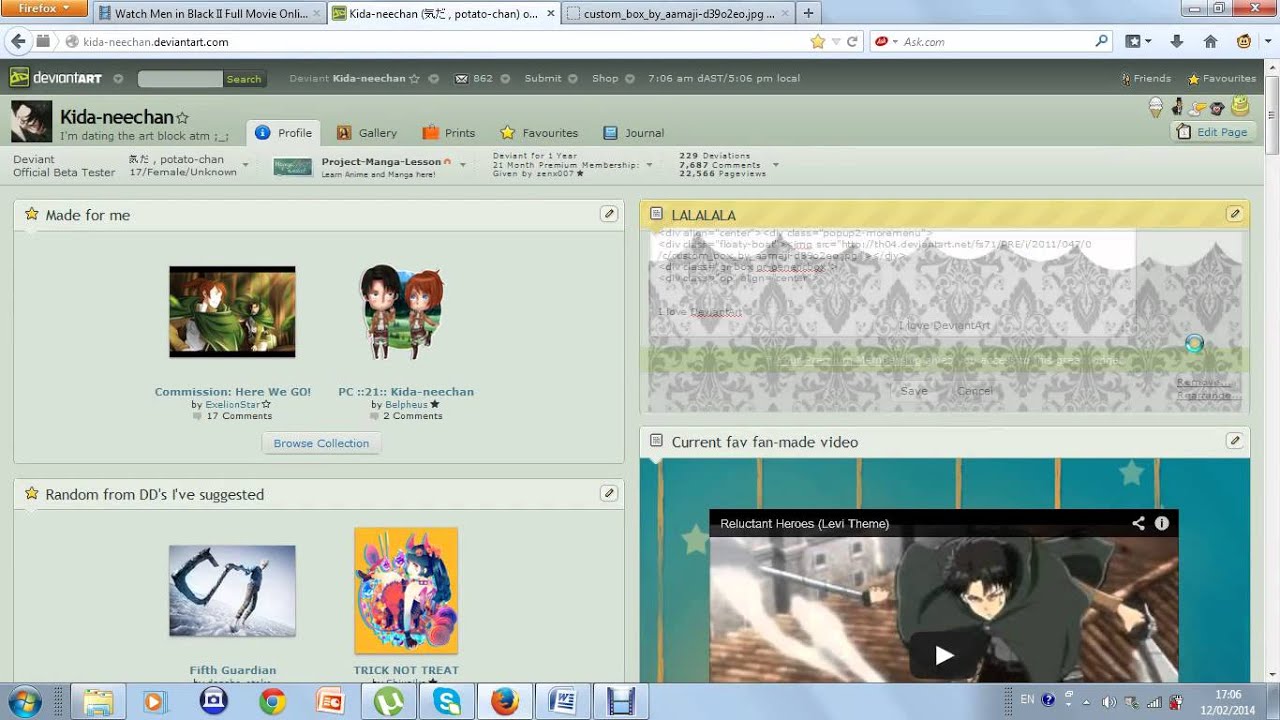Click the deviantART logo

[56, 78]
